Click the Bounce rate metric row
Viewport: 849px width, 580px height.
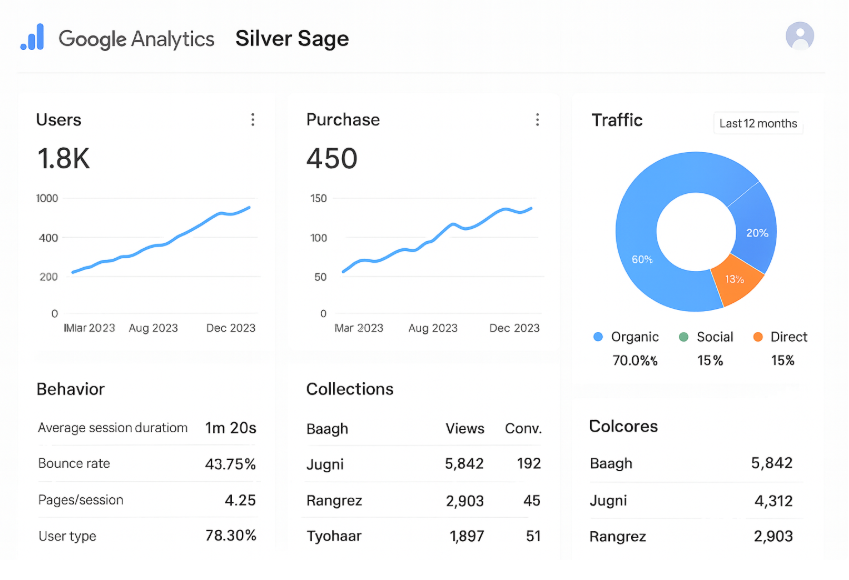146,464
